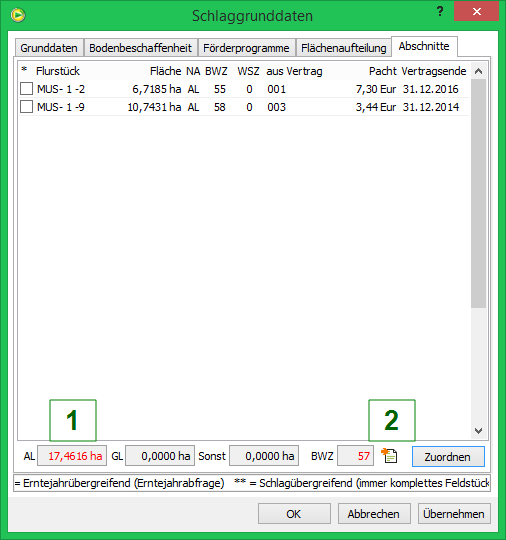Click the NA column header

tap(193, 71)
